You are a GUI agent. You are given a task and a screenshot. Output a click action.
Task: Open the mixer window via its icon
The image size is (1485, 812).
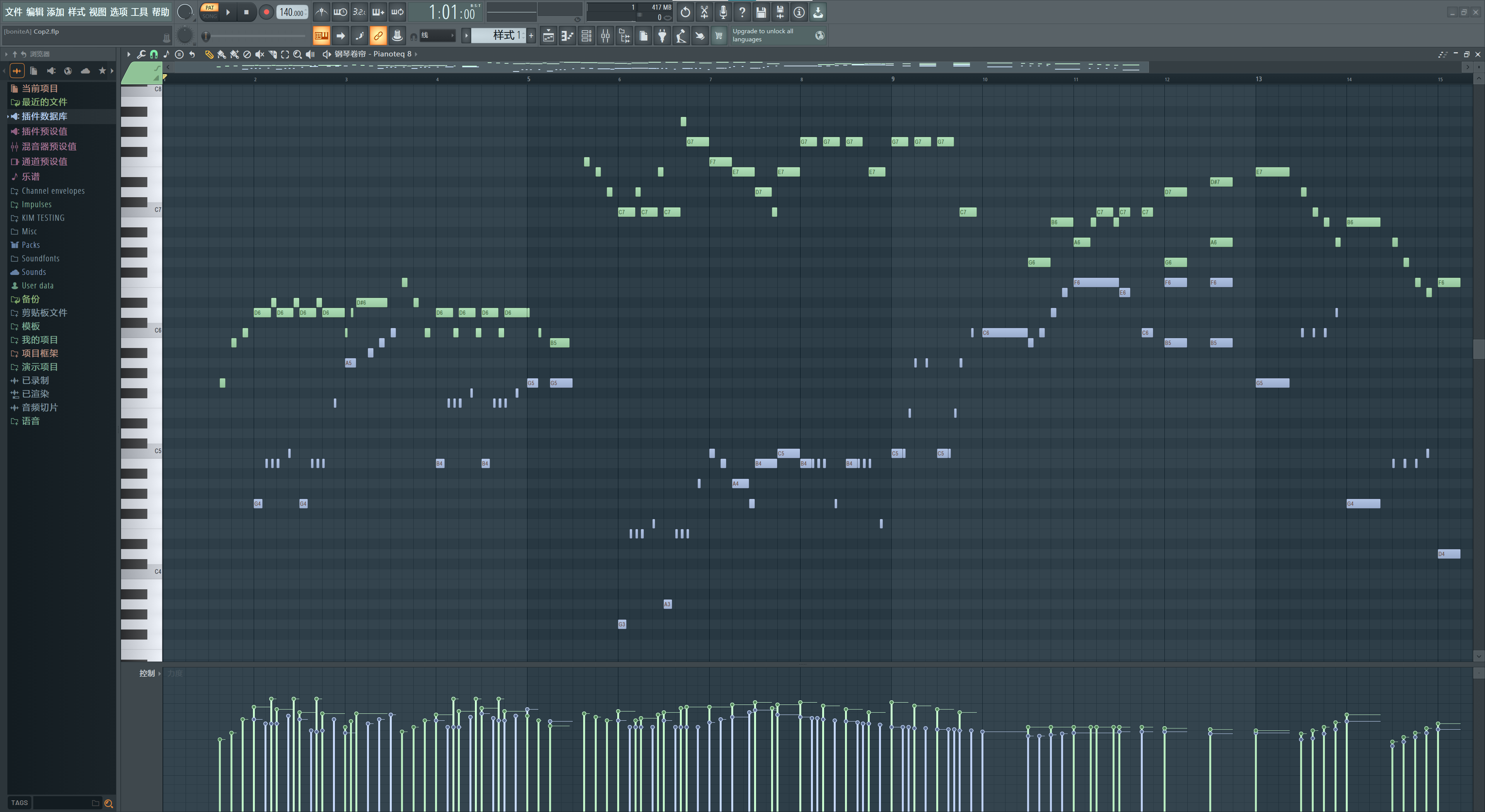pyautogui.click(x=605, y=36)
